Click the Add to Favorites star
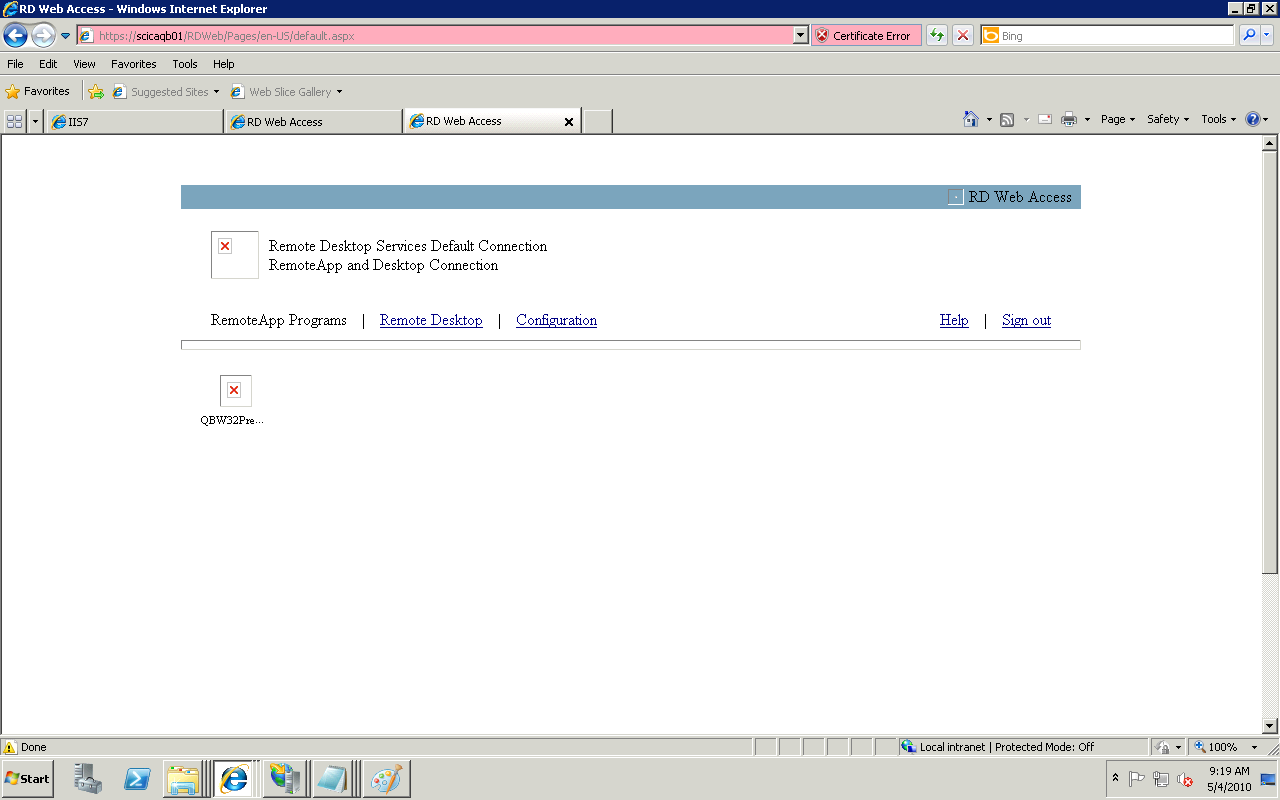The image size is (1280, 800). (x=96, y=91)
